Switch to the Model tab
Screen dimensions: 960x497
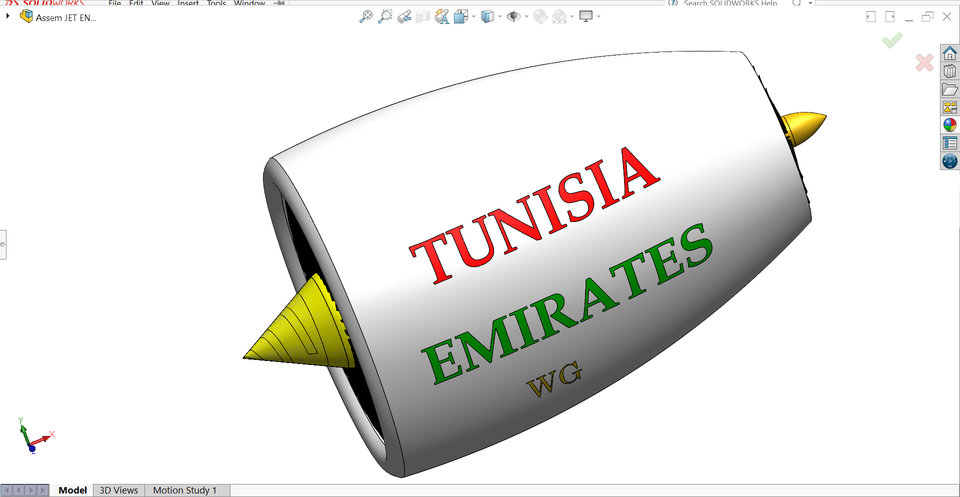coord(72,490)
